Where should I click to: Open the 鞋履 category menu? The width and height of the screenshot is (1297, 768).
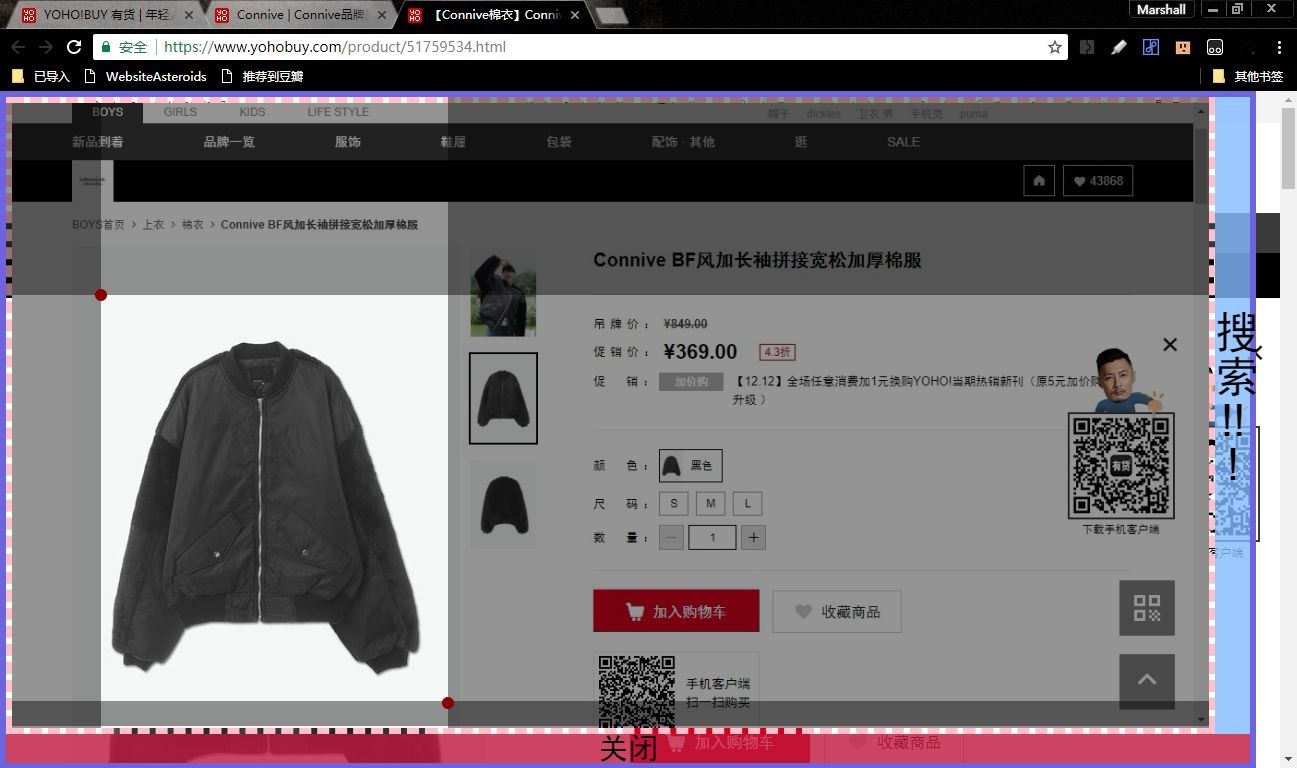453,142
